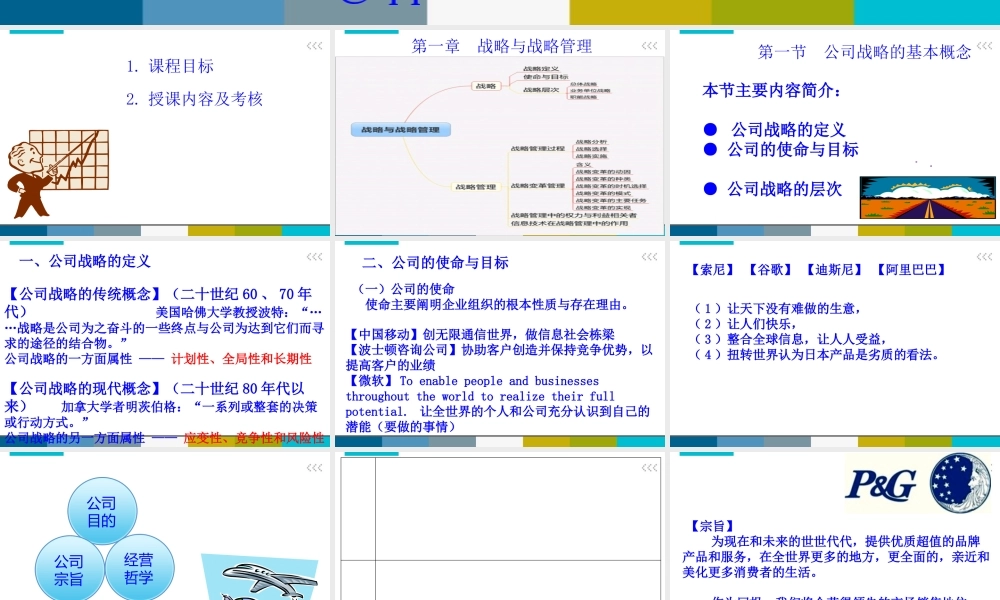Click the <<< icon on the 公司的使命与目标 slide
Image resolution: width=1000 pixels, height=600 pixels.
tap(649, 256)
